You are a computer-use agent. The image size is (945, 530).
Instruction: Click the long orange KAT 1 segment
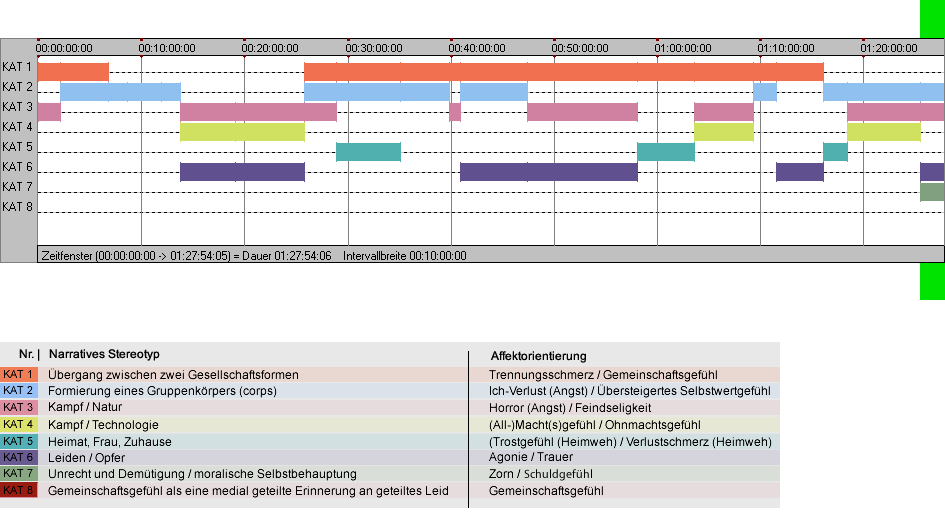(x=564, y=72)
